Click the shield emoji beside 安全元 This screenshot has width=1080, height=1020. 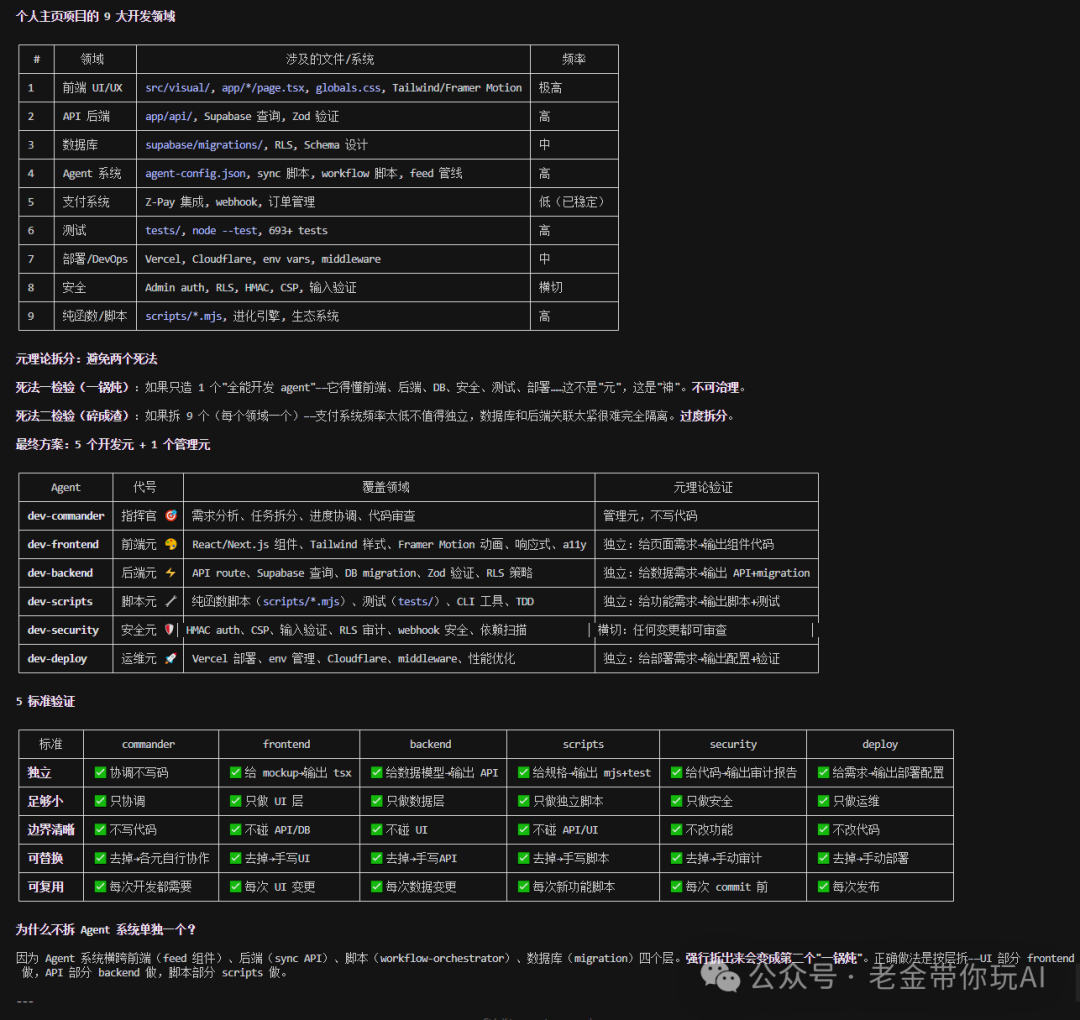(x=169, y=629)
